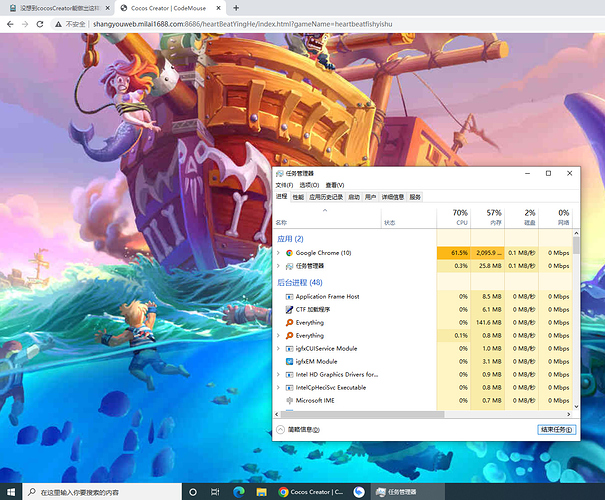
Task: Switch to the 启动 tab
Action: (354, 197)
